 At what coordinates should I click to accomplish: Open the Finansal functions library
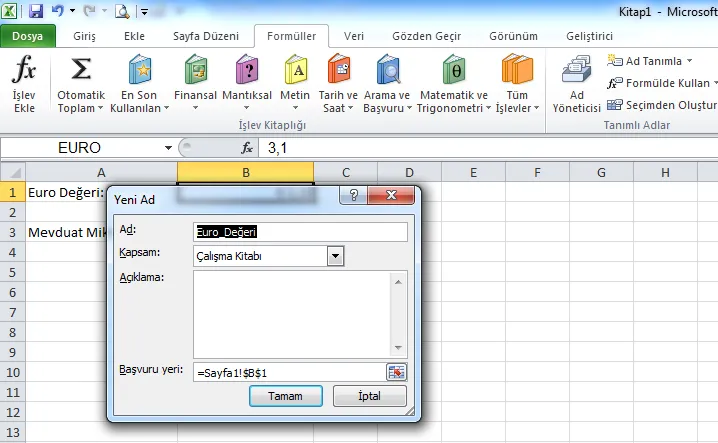[x=195, y=72]
